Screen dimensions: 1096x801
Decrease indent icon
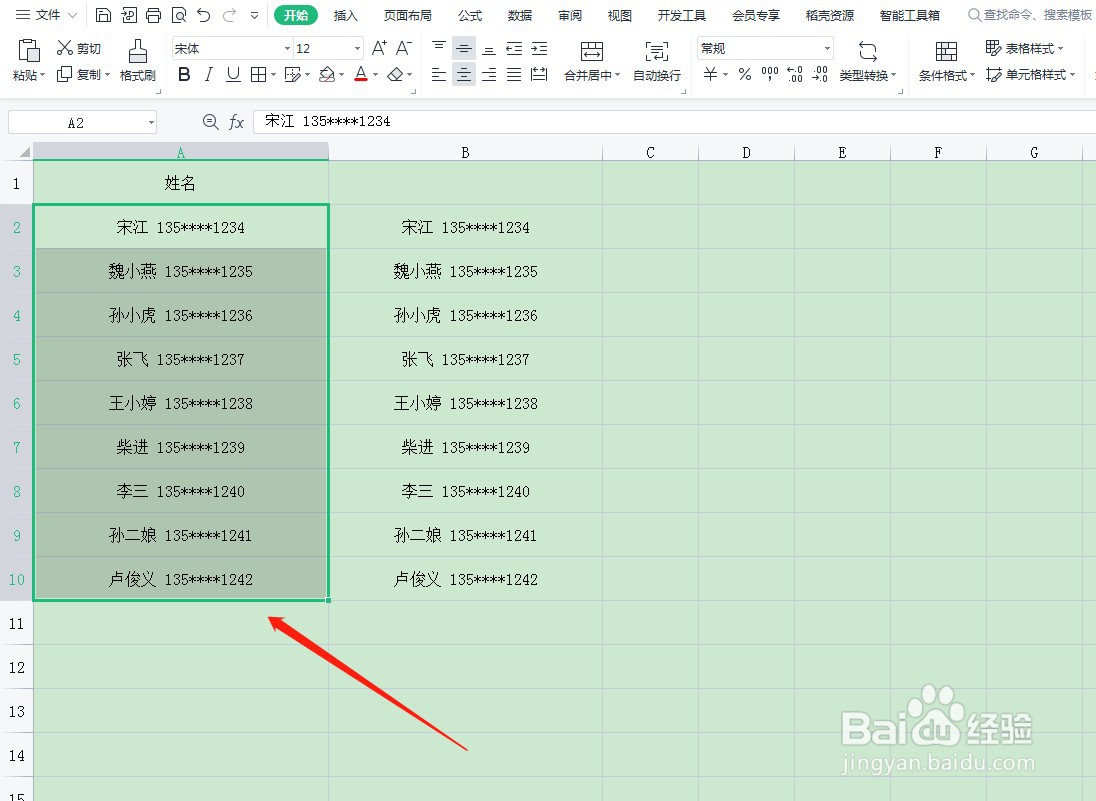(x=514, y=48)
